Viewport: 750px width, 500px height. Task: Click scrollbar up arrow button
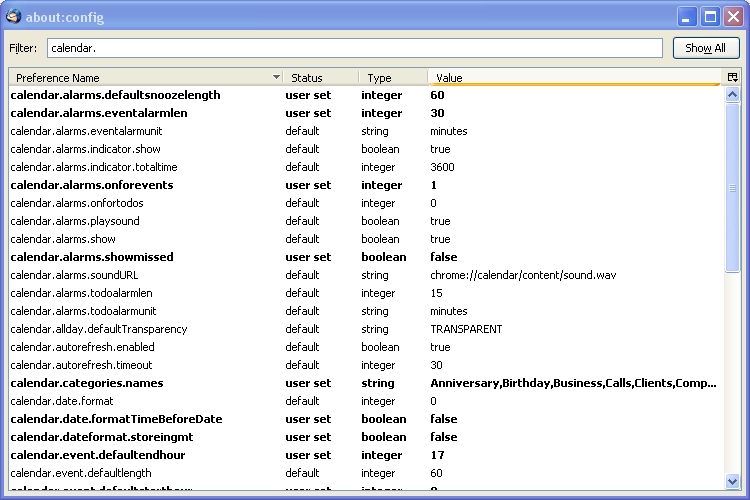coord(732,94)
